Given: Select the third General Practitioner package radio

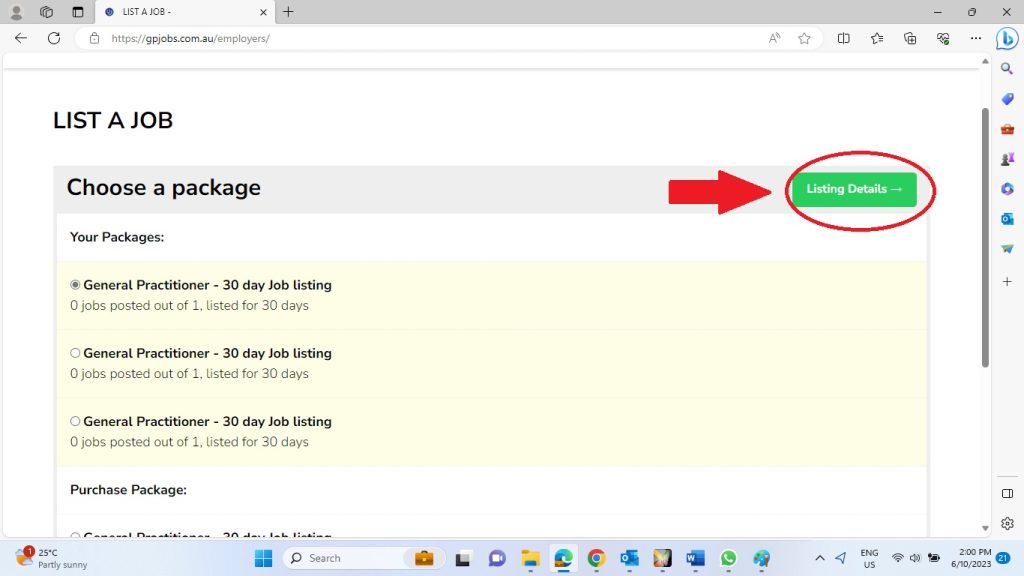Looking at the screenshot, I should click(x=75, y=421).
